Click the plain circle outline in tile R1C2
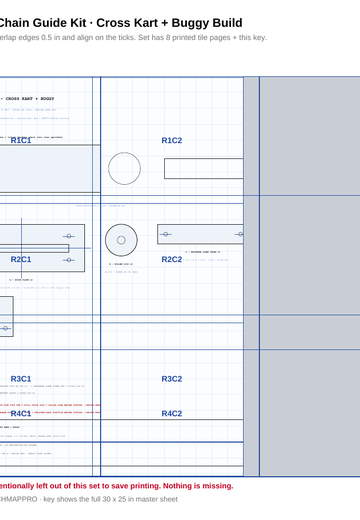 pyautogui.click(x=124, y=169)
